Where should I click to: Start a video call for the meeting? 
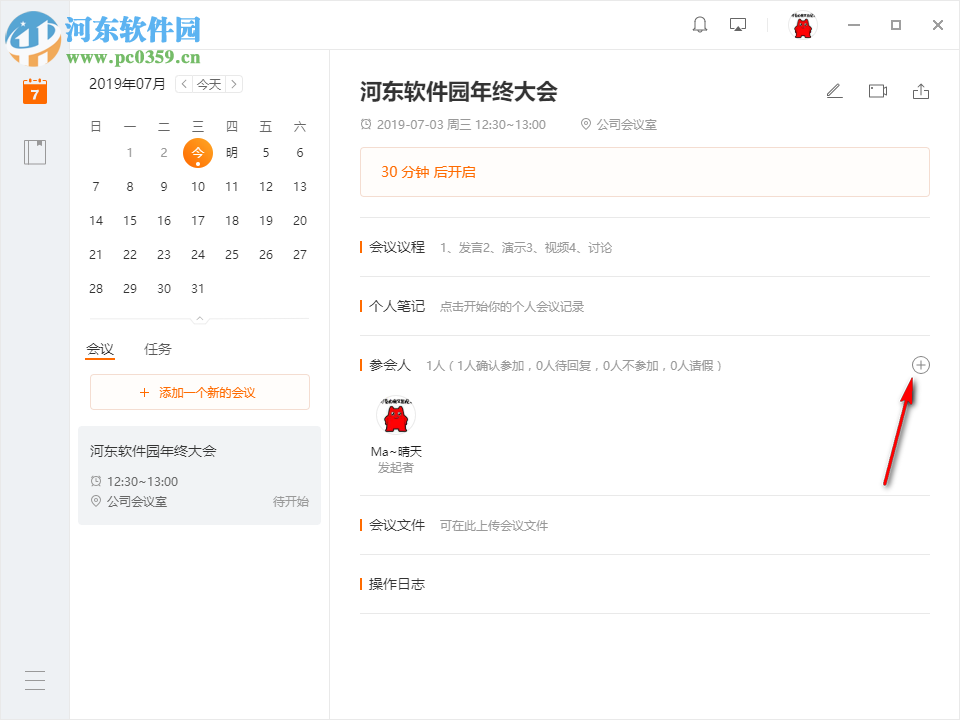coord(877,91)
